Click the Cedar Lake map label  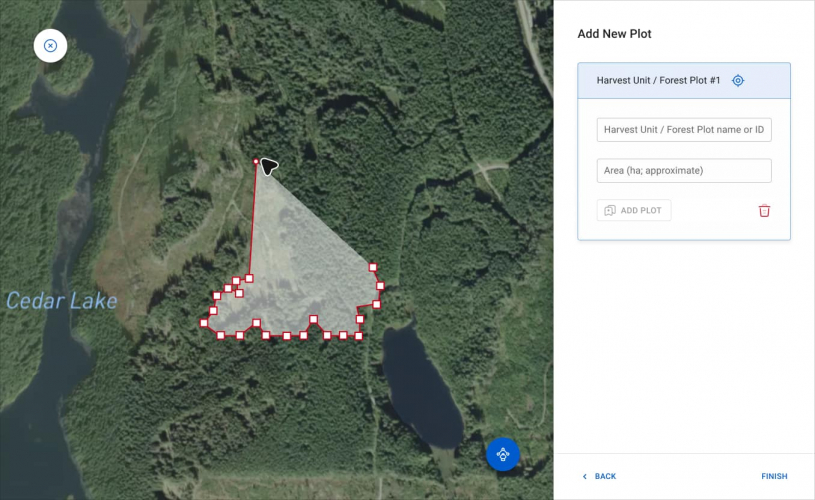pos(62,301)
